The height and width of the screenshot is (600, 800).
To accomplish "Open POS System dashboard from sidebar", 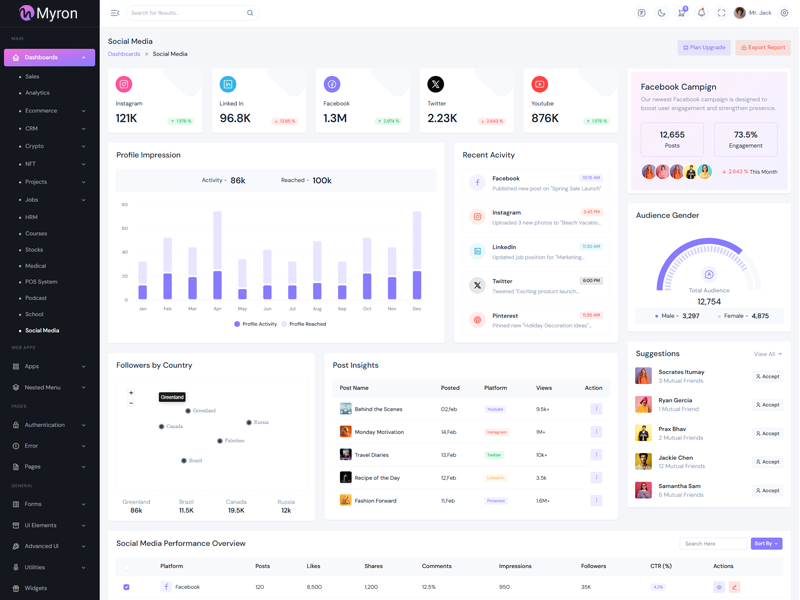I will [x=41, y=282].
